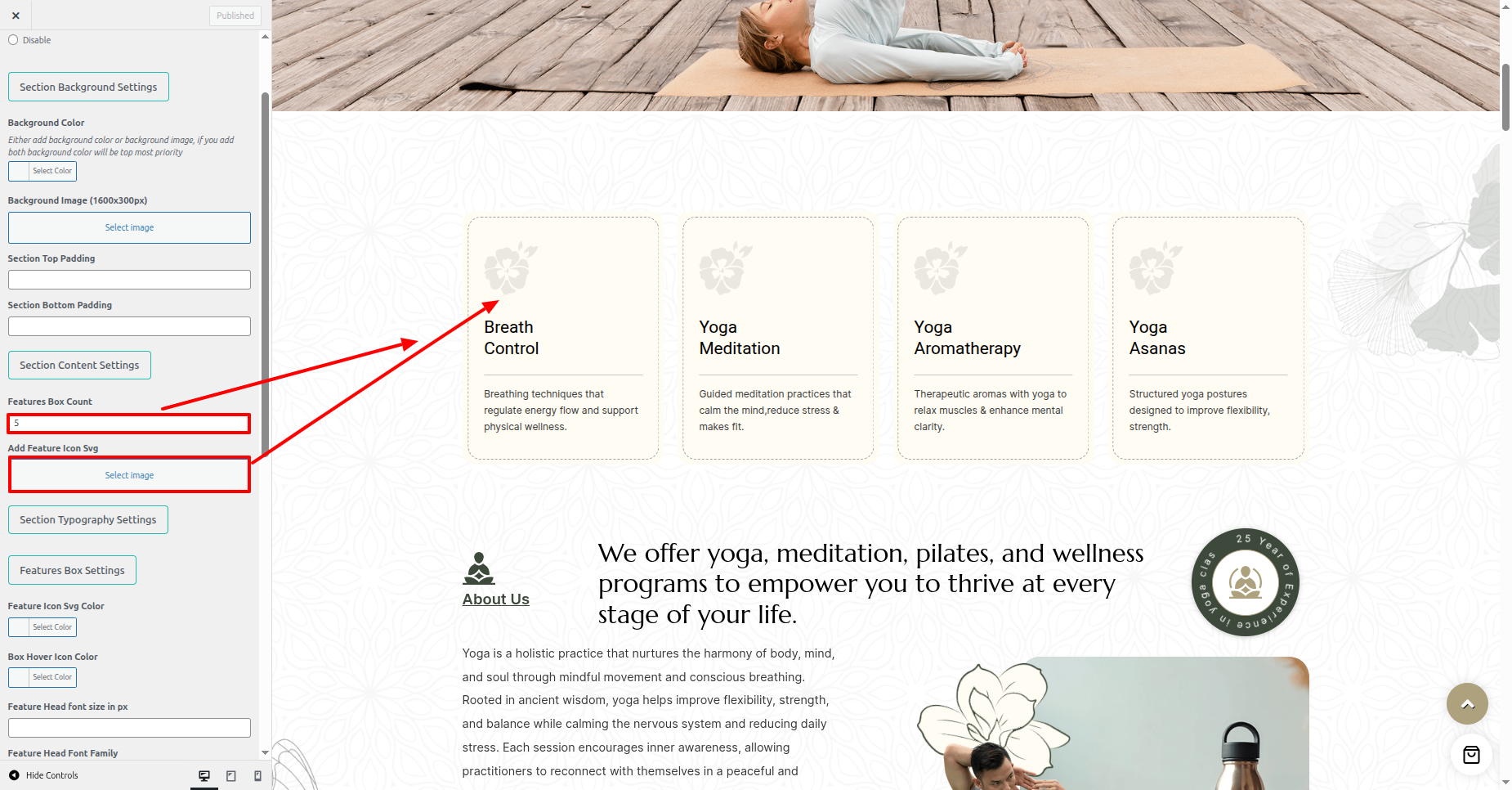1512x790 pixels.
Task: Open the Section Content Settings tab
Action: (x=79, y=365)
